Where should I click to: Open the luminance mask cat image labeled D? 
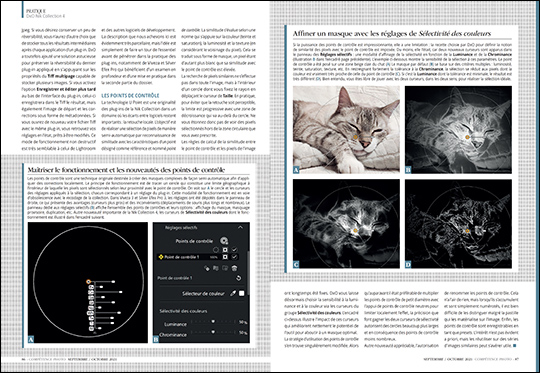click(x=458, y=224)
